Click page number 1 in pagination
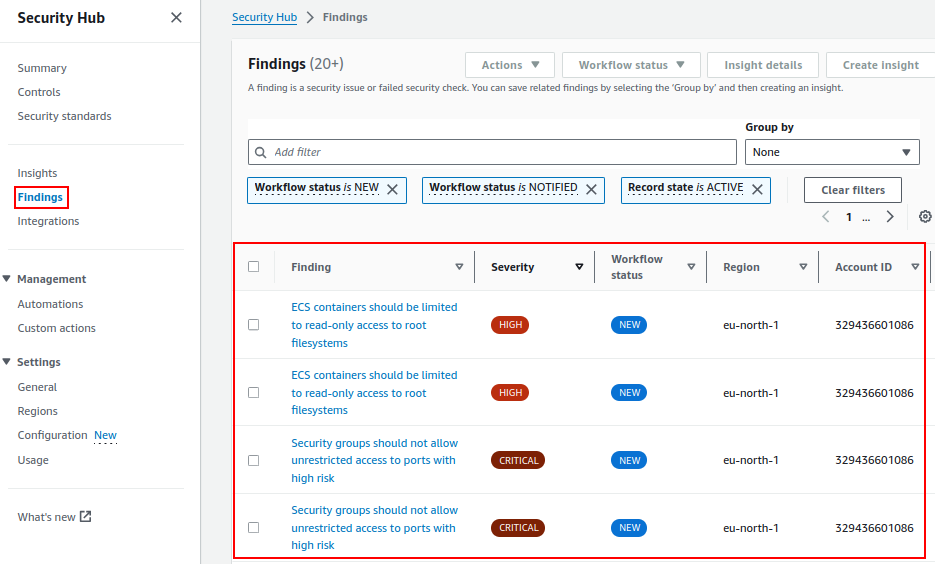Viewport: 935px width, 564px height. [849, 217]
